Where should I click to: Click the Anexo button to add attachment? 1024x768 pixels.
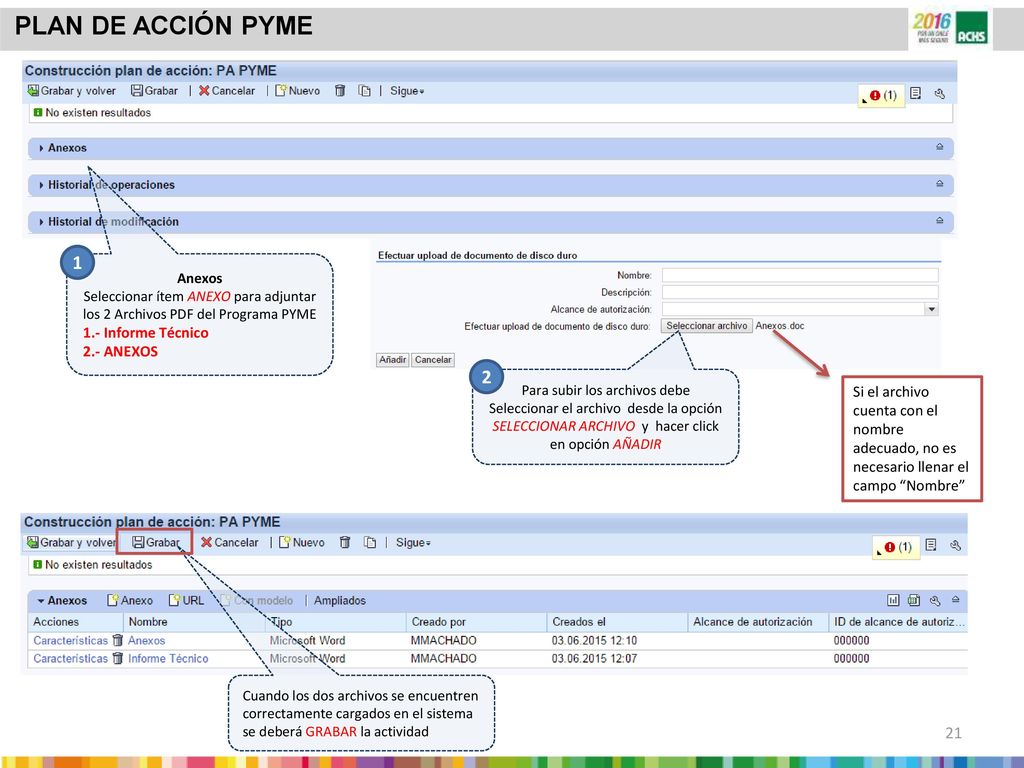point(130,601)
